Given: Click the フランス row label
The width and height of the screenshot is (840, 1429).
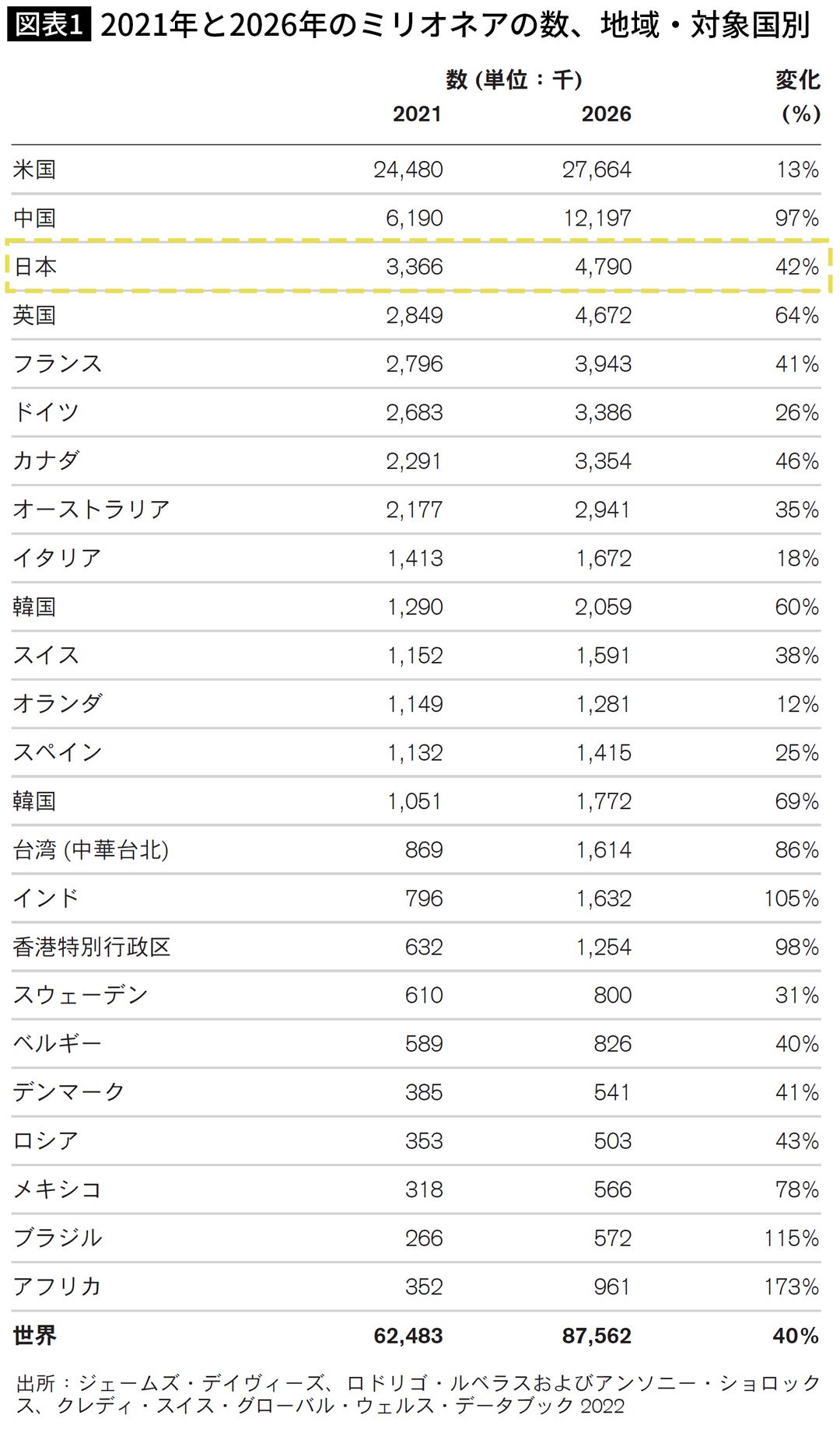Looking at the screenshot, I should click(58, 364).
